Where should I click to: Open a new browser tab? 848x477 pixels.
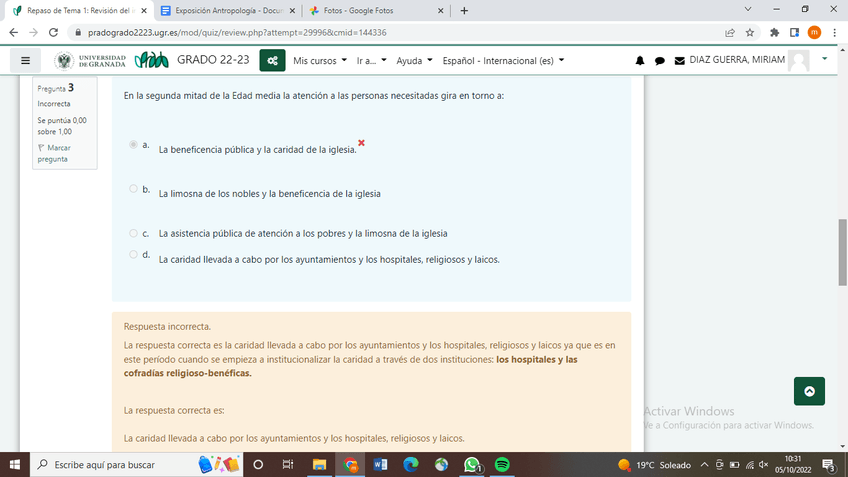(x=464, y=10)
